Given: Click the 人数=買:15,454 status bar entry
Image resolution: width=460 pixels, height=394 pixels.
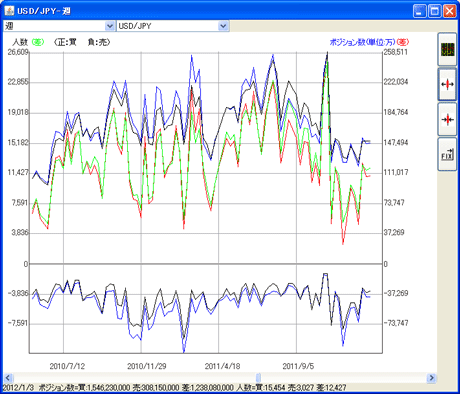Looking at the screenshot, I should pos(261,388).
